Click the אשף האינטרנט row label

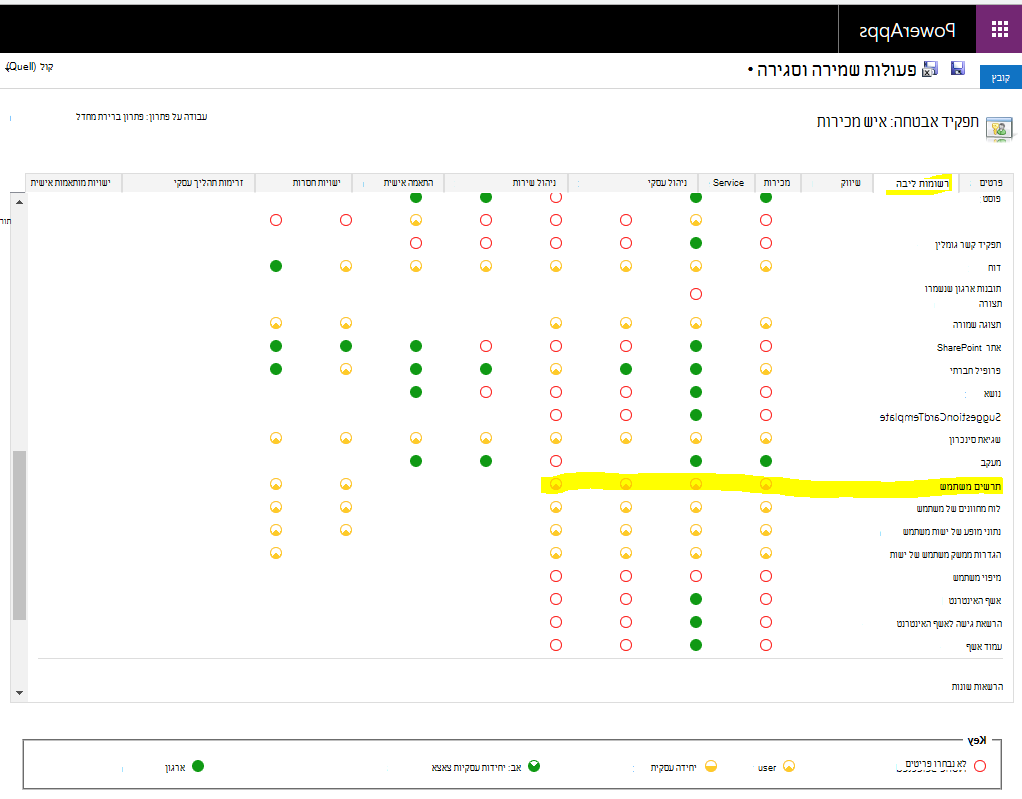[975, 600]
